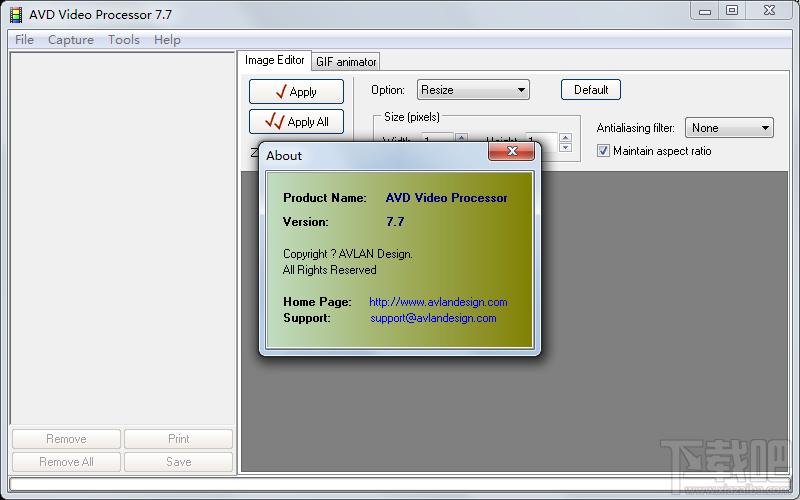Open the avlandesign.com home page link
The width and height of the screenshot is (800, 500).
tap(438, 302)
